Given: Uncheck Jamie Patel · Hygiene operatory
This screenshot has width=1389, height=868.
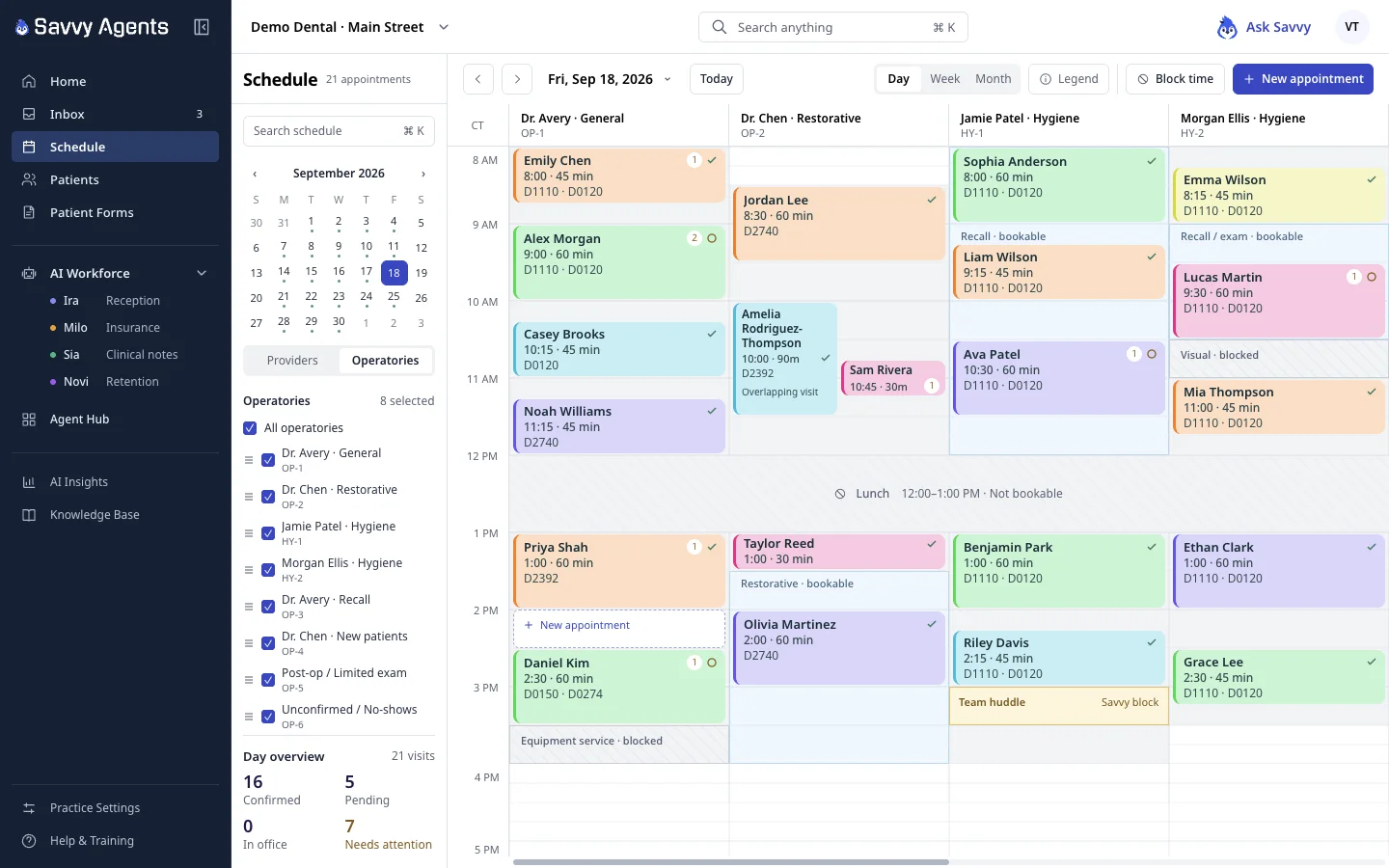Looking at the screenshot, I should pyautogui.click(x=268, y=533).
